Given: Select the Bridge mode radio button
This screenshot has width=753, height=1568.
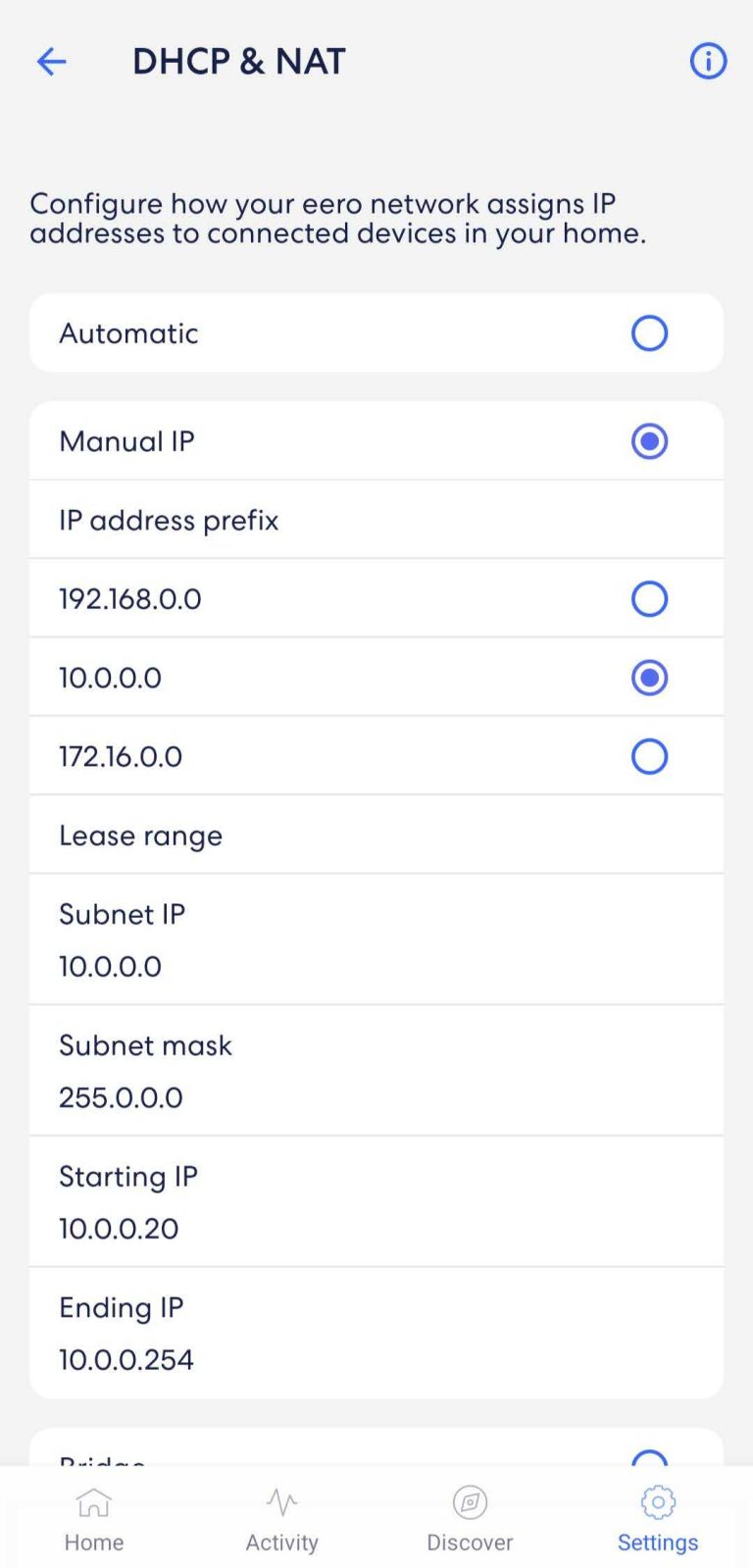Looking at the screenshot, I should (649, 1460).
